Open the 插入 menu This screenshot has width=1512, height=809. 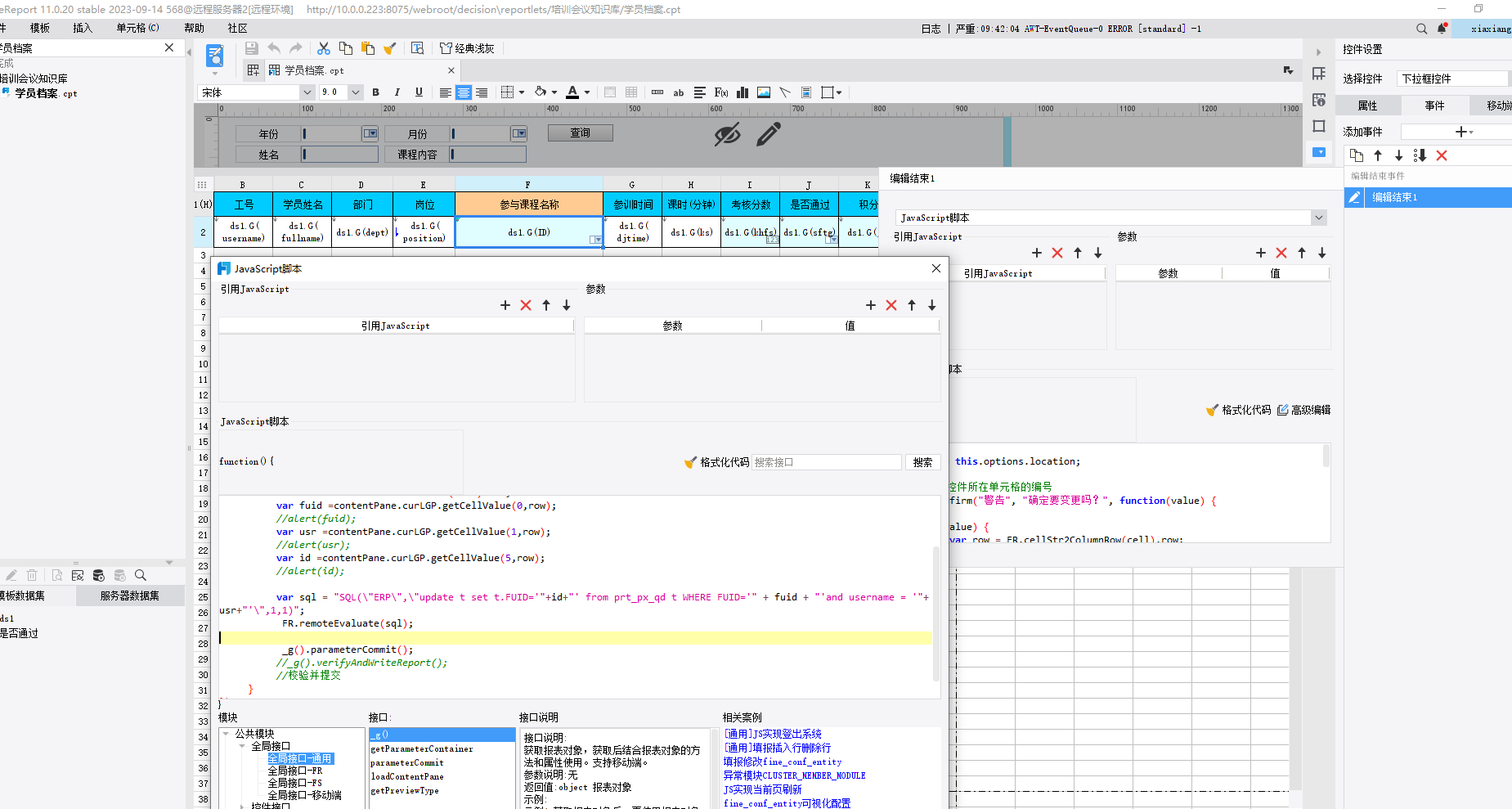point(83,28)
